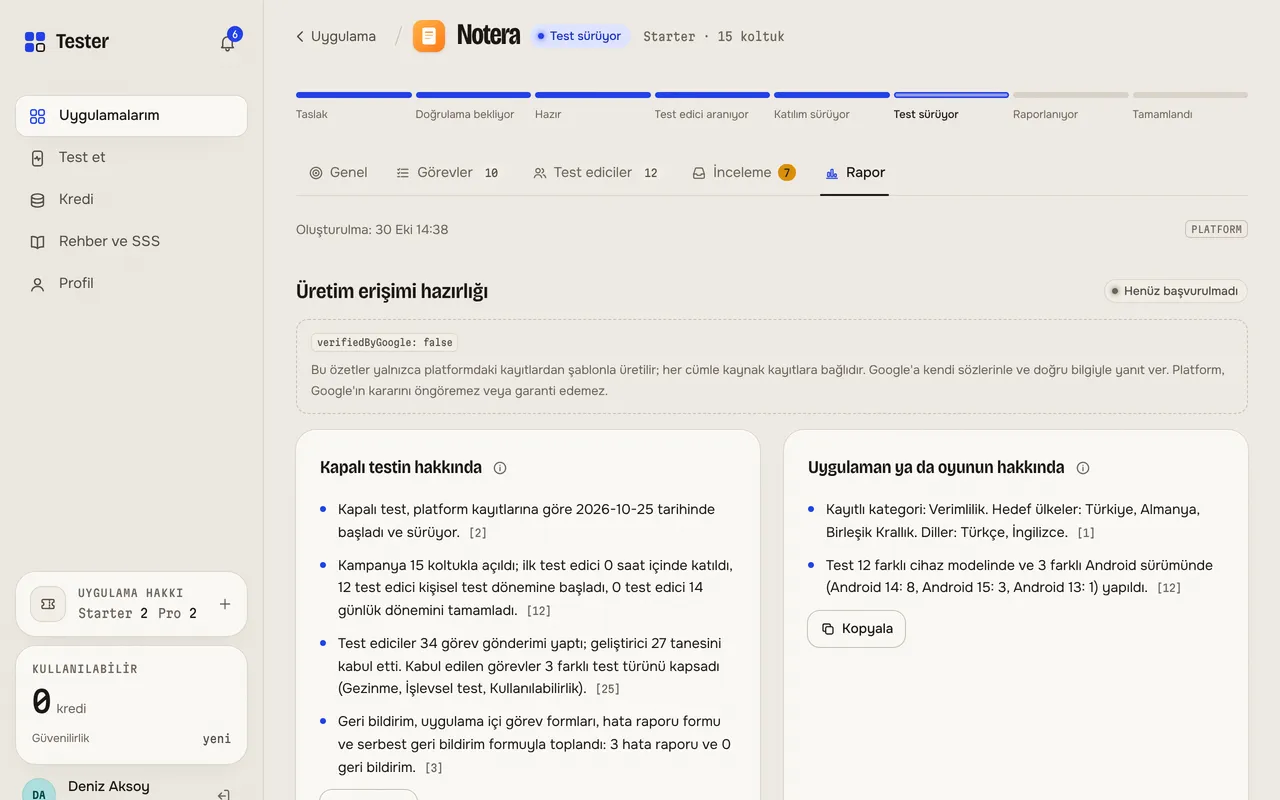Click the Starter · 15 koltuk text

[714, 37]
